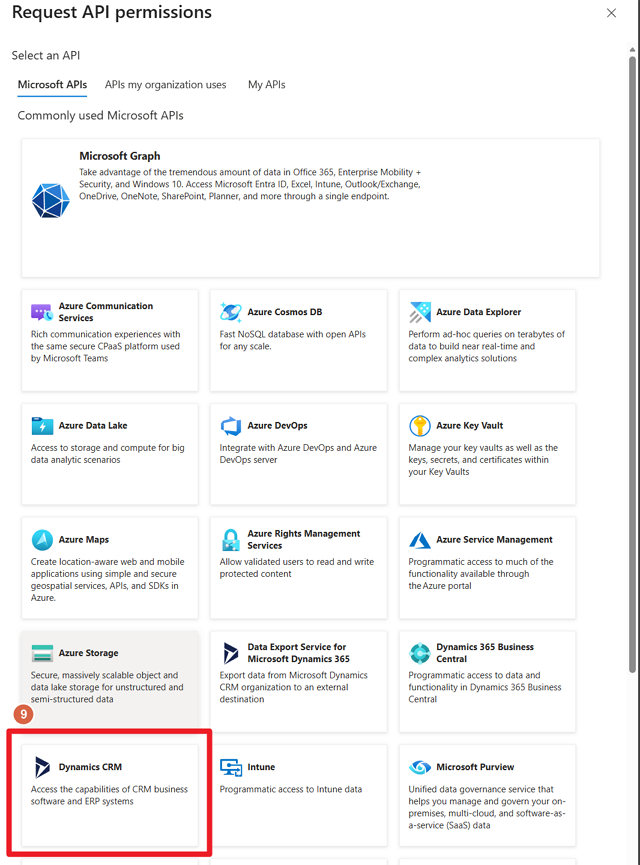The width and height of the screenshot is (640, 865).
Task: Select the Azure Data Lake icon
Action: (42, 426)
